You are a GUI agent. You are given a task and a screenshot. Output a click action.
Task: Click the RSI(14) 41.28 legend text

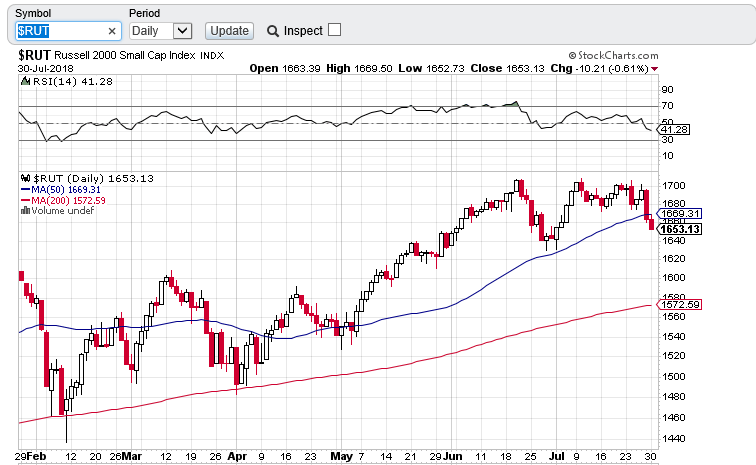click(73, 82)
